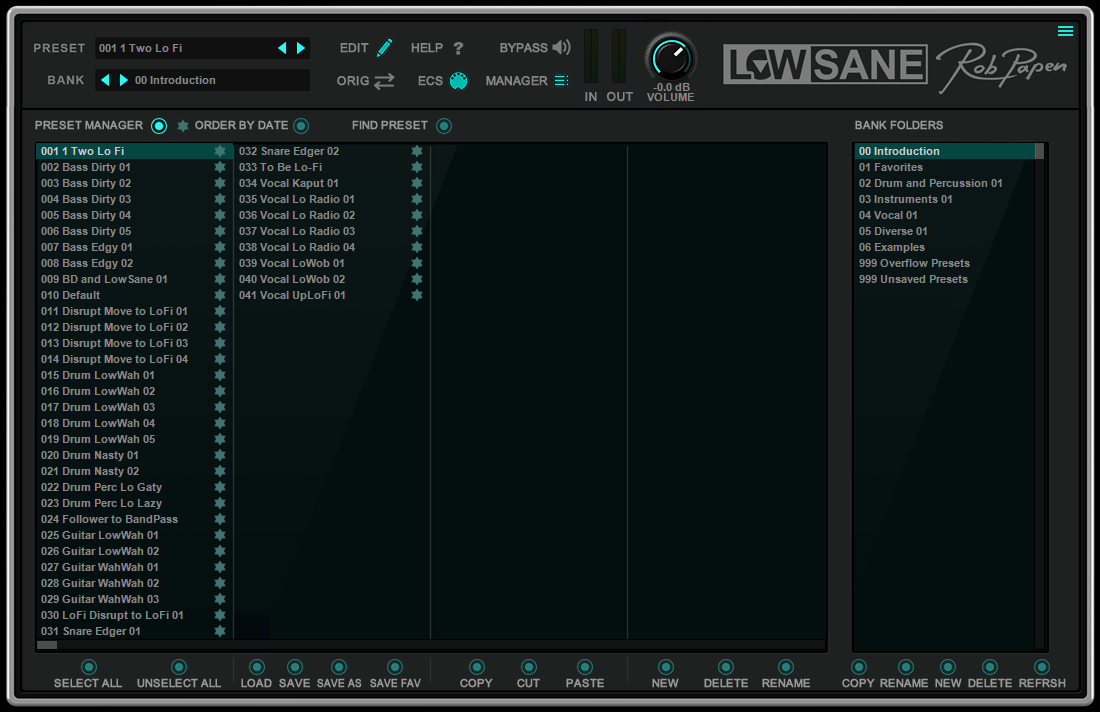Click the horizontal scrollbar below the preset list
The width and height of the screenshot is (1100, 712).
(47, 645)
